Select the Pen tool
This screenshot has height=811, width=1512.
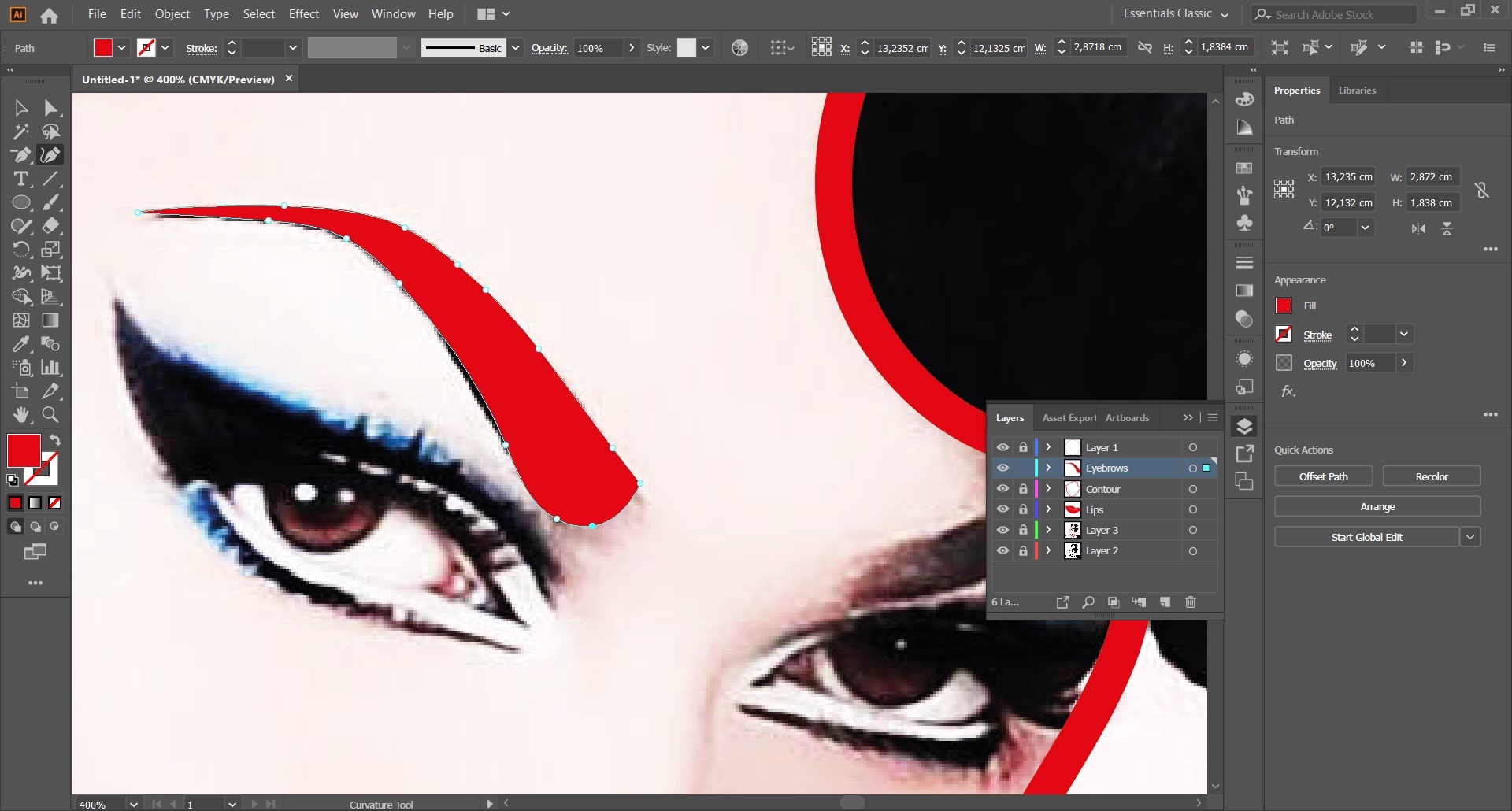point(21,155)
